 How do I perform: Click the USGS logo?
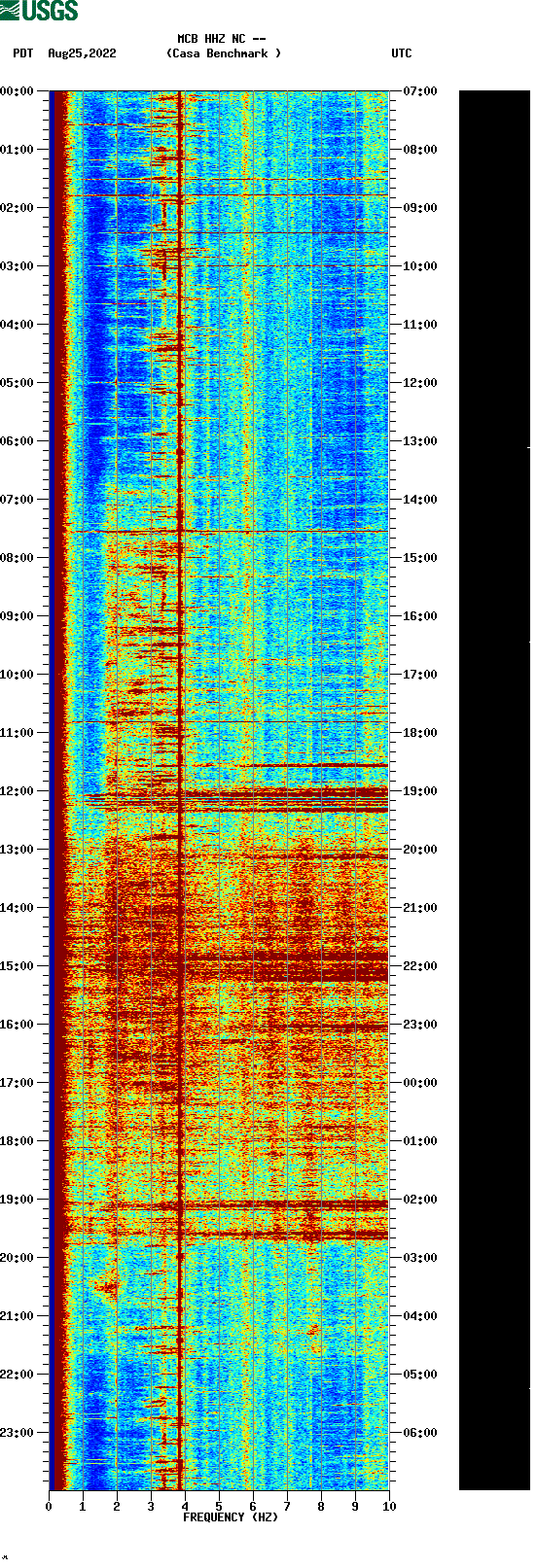click(39, 11)
